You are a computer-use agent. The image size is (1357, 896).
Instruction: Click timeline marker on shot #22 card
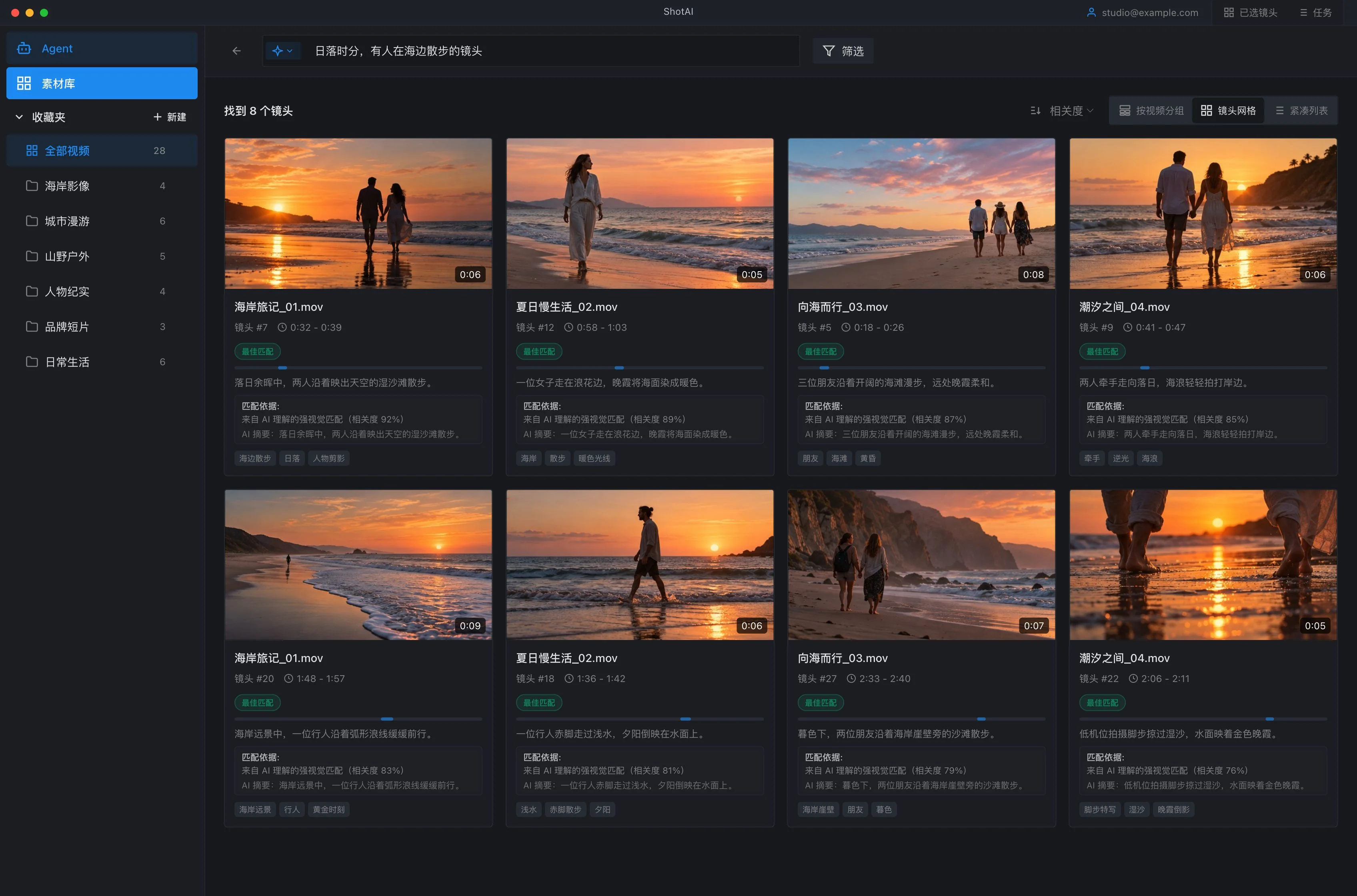tap(1269, 719)
